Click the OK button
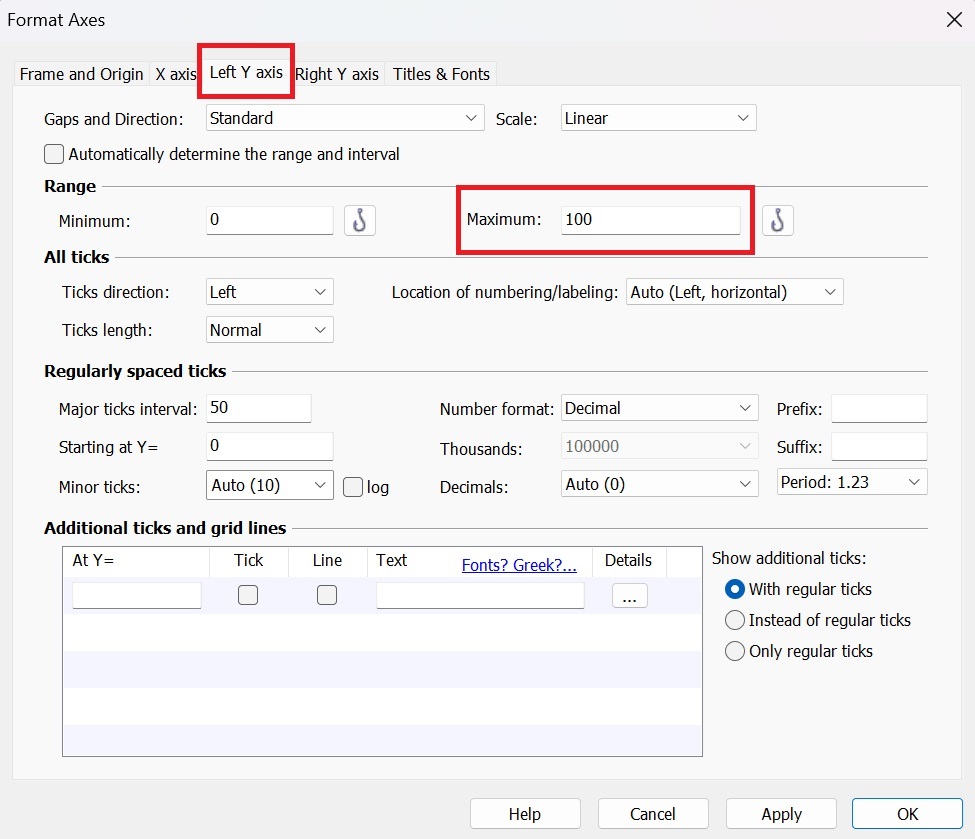This screenshot has height=839, width=975. [x=907, y=814]
